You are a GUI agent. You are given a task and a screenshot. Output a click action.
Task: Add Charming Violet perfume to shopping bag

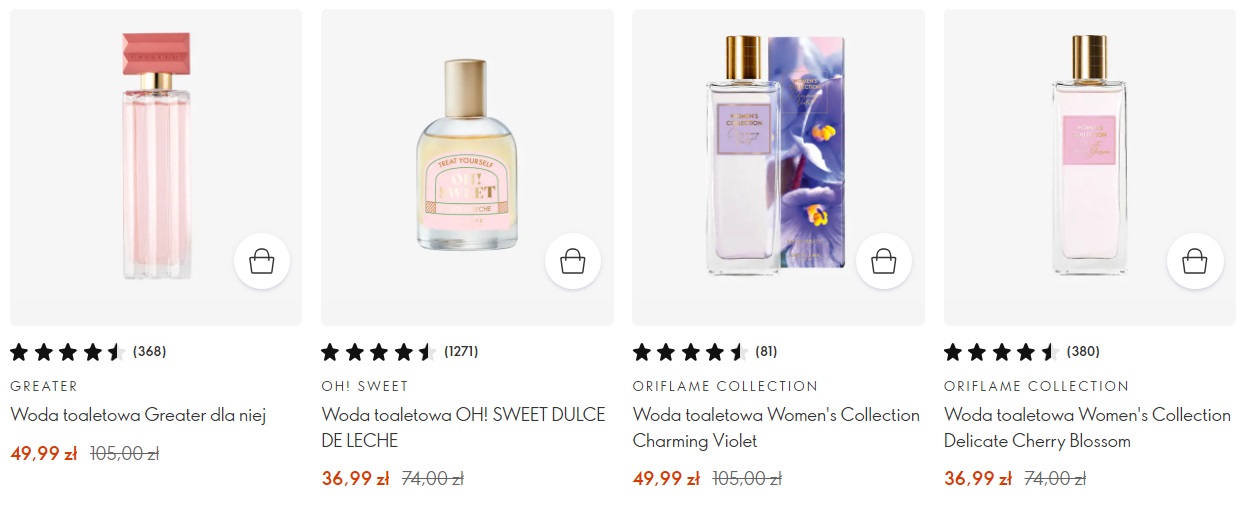pos(884,262)
